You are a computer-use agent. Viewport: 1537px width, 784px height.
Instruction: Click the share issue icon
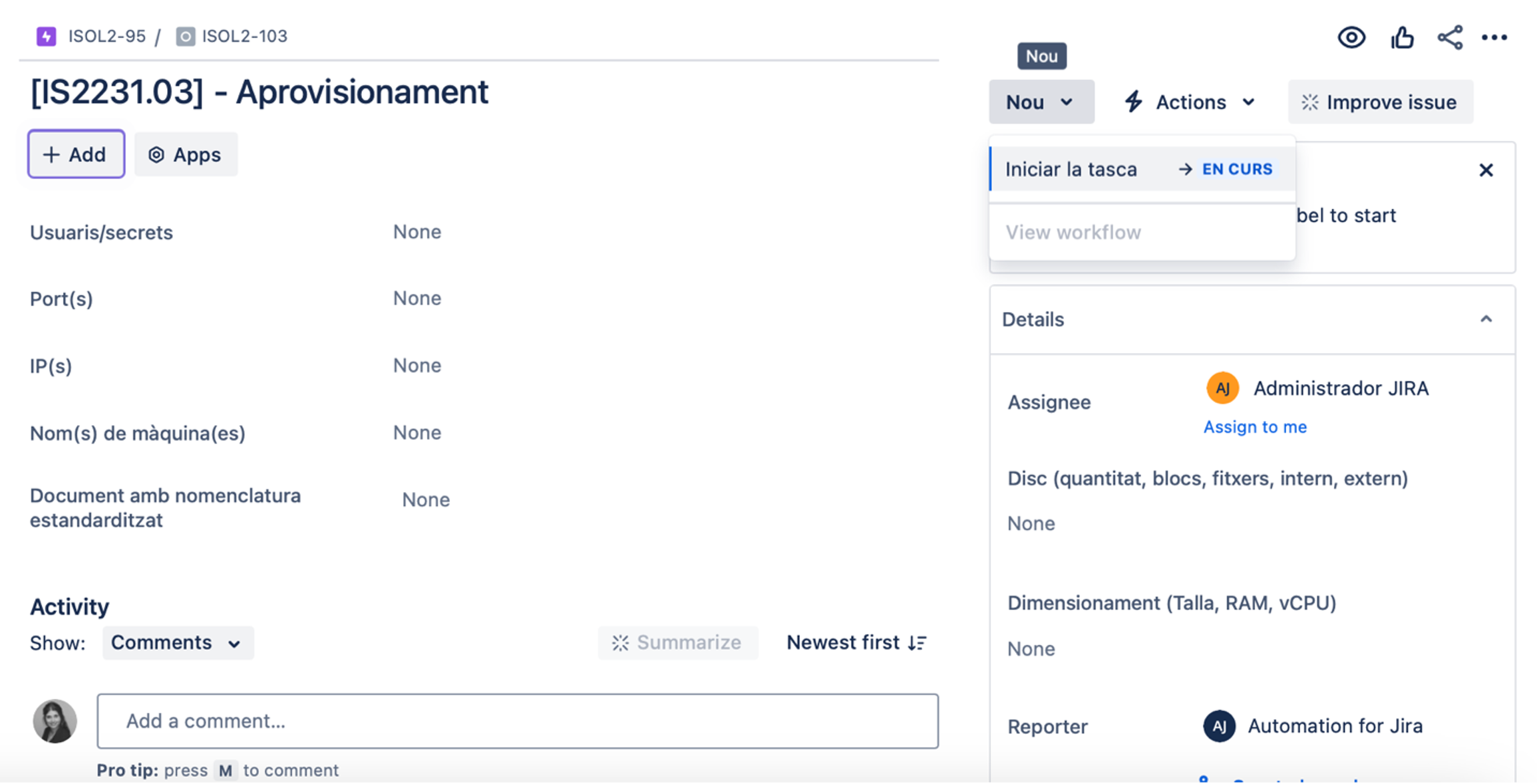pos(1450,37)
